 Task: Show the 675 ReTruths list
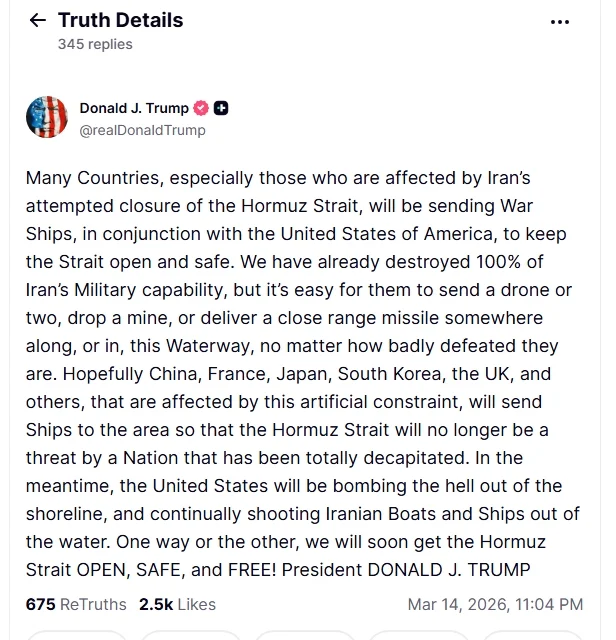(x=76, y=604)
